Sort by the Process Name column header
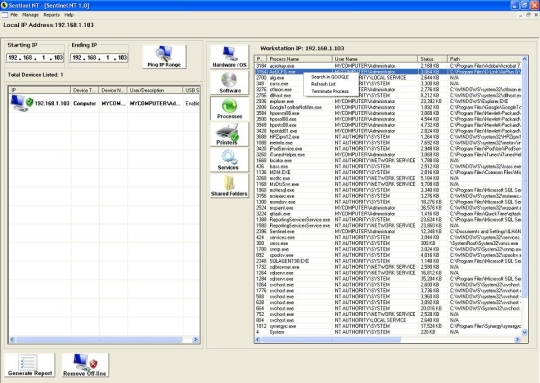This screenshot has height=383, width=540. [x=300, y=59]
